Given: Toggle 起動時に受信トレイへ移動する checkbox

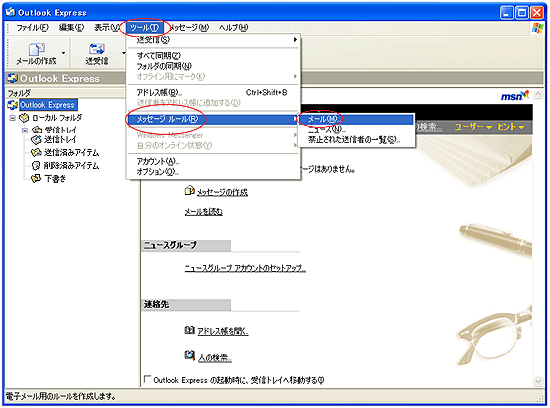Looking at the screenshot, I should coord(148,379).
